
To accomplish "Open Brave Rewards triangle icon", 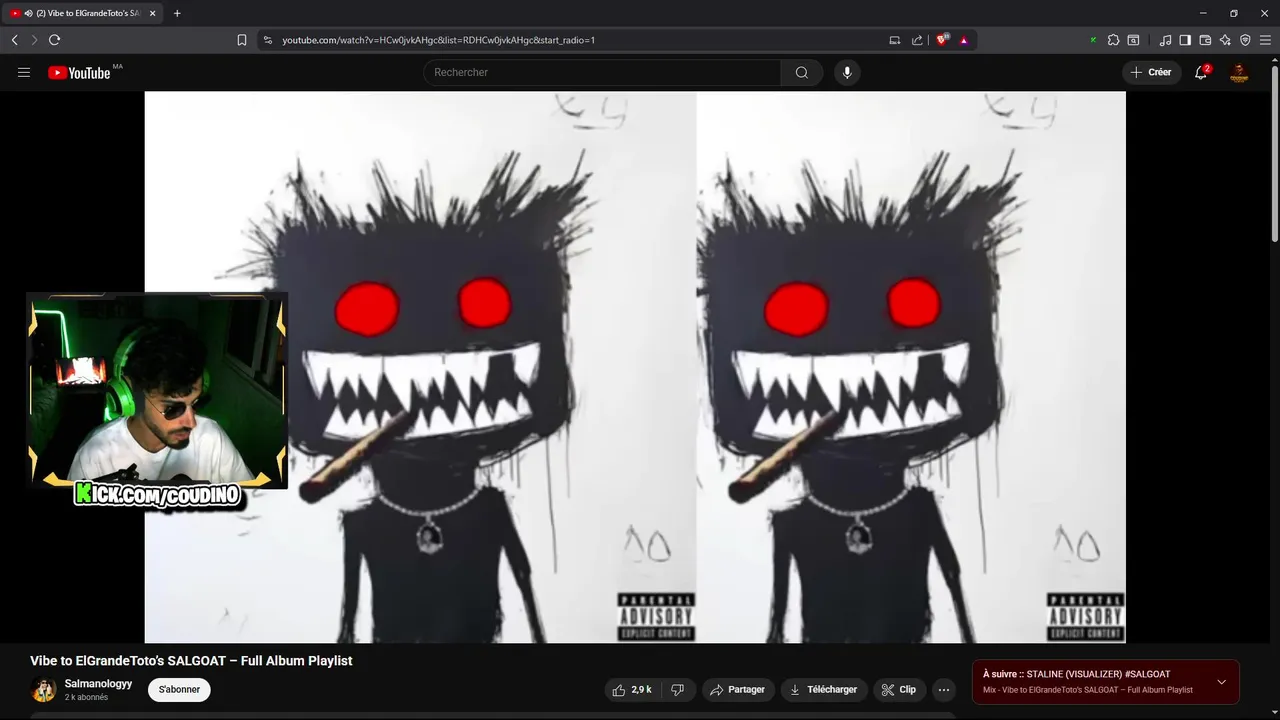I will click(x=964, y=40).
